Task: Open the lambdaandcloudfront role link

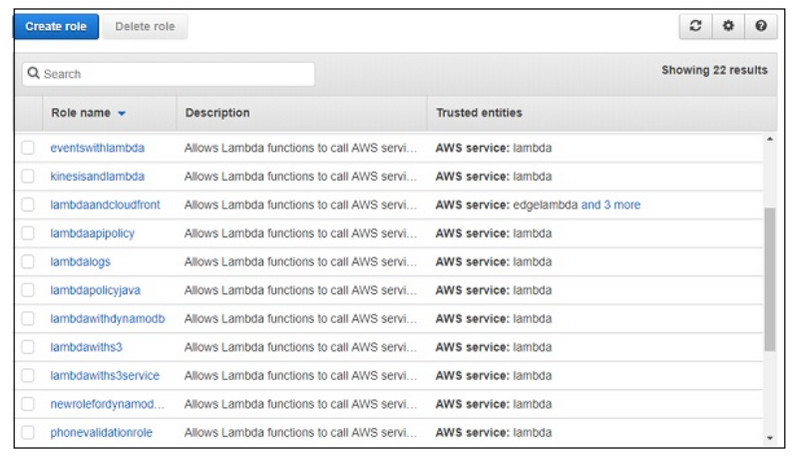Action: pos(105,205)
